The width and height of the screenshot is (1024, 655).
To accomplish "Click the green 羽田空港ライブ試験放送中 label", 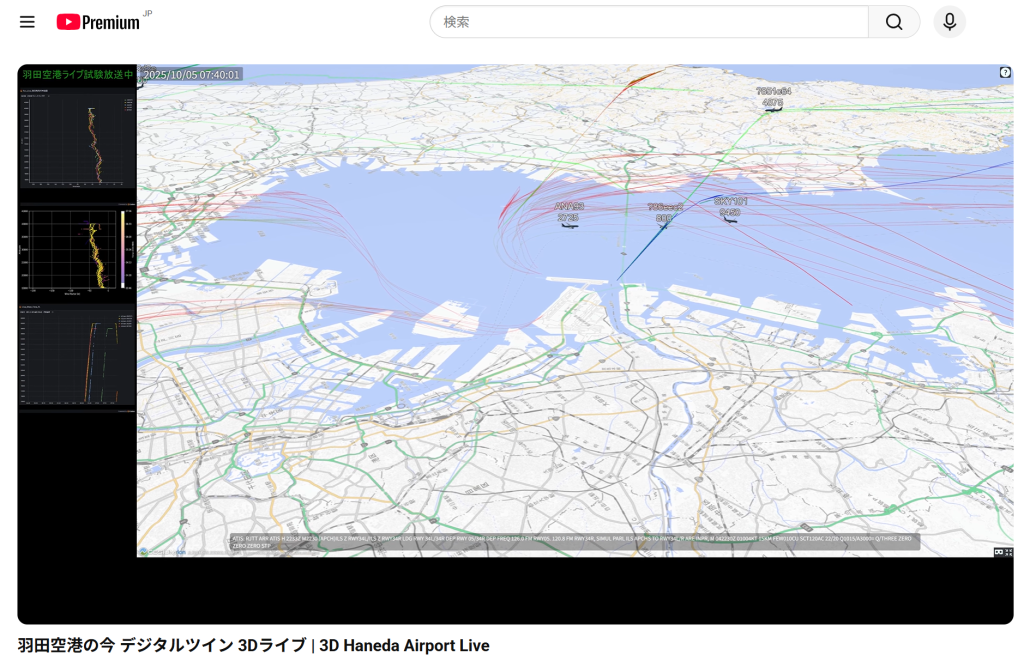I will [78, 75].
